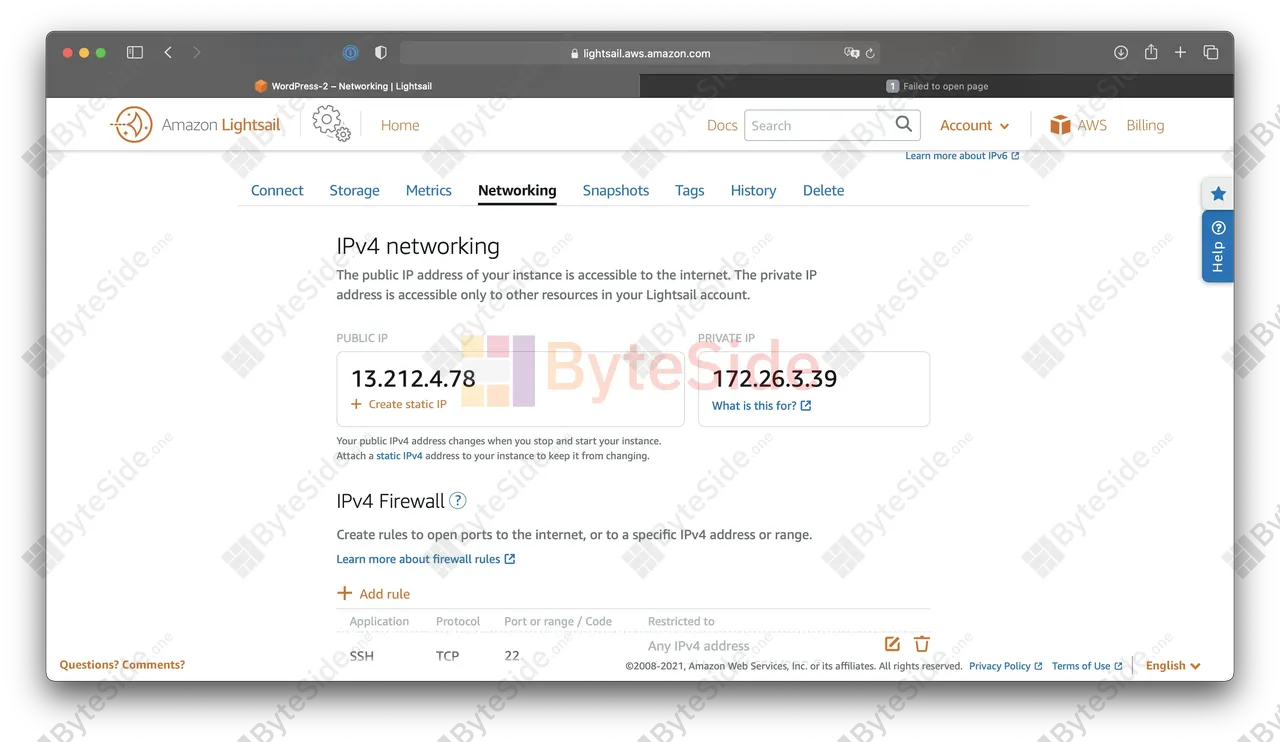
Task: Click the Amazon Lightsail logo
Action: pos(196,125)
